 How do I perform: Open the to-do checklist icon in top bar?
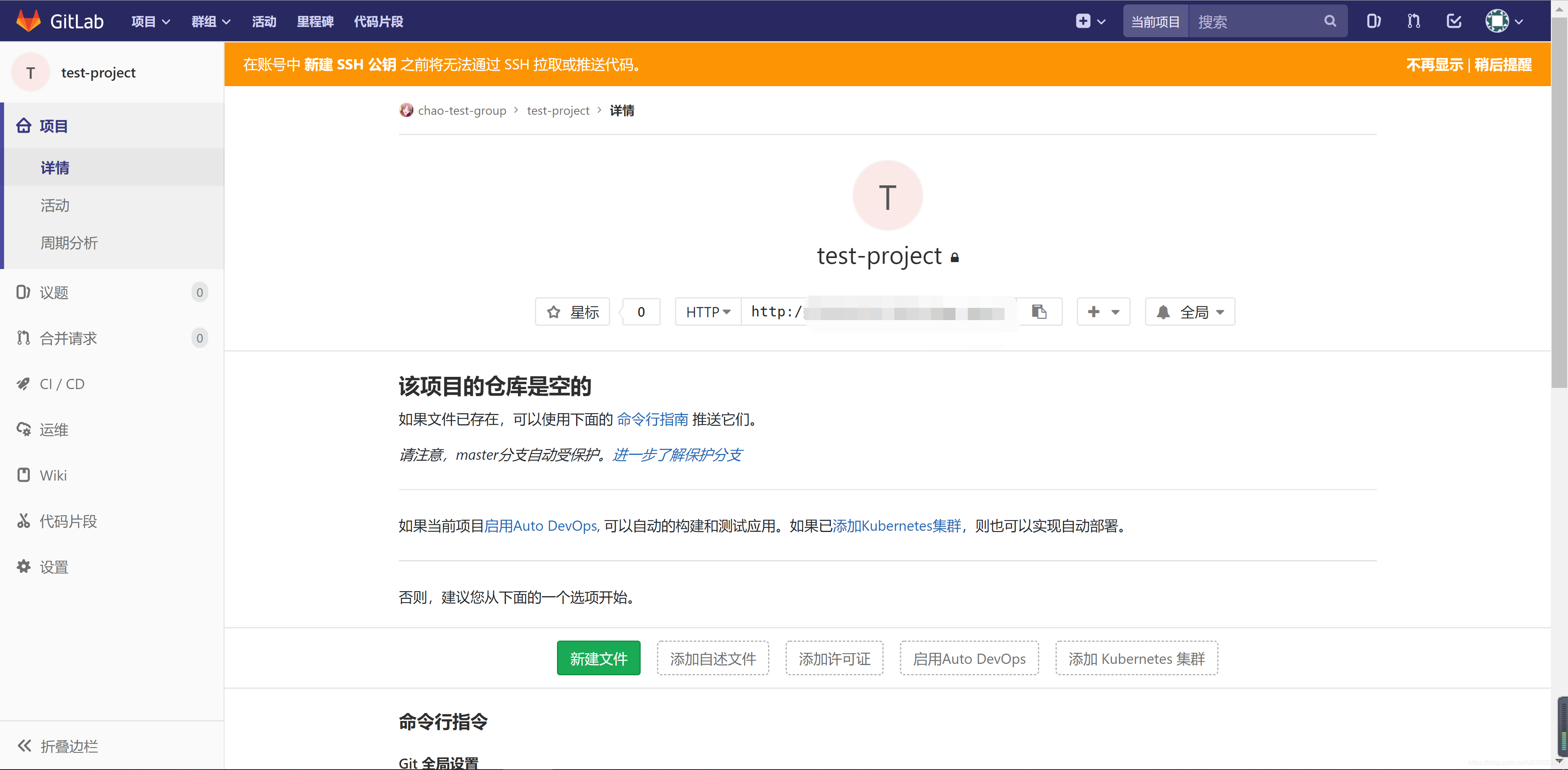(1454, 21)
